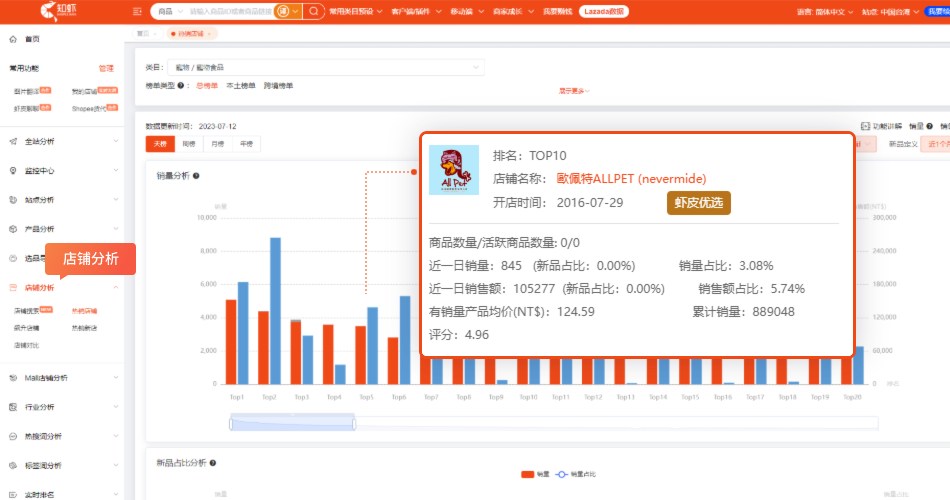Open the Shopee货代 shortcut
Viewport: 950px width, 500px height.
pos(89,109)
